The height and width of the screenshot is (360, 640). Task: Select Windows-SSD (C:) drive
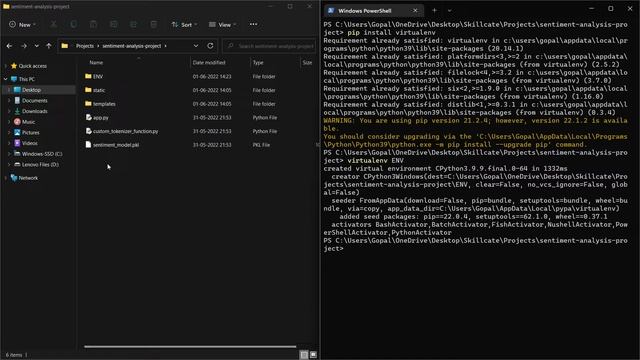pyautogui.click(x=42, y=154)
